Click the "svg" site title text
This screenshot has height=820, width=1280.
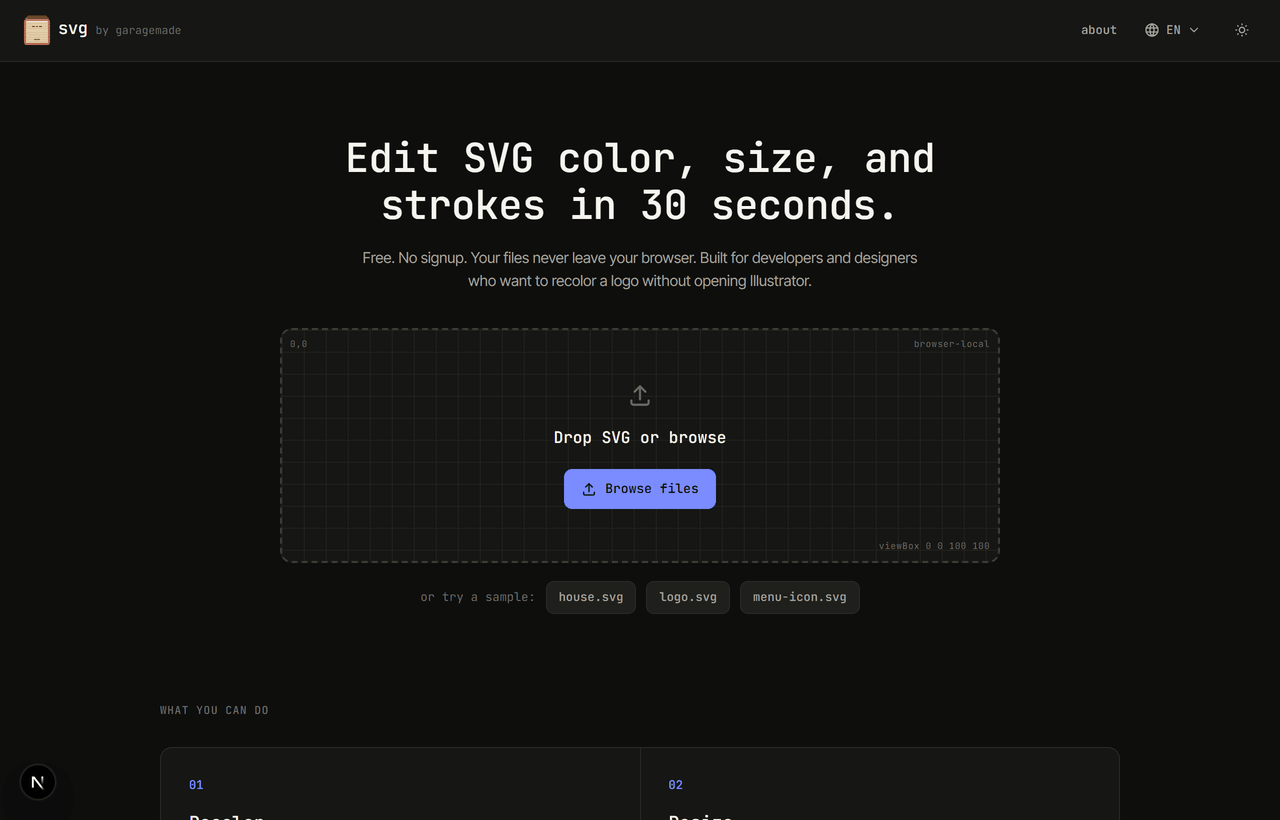click(73, 28)
